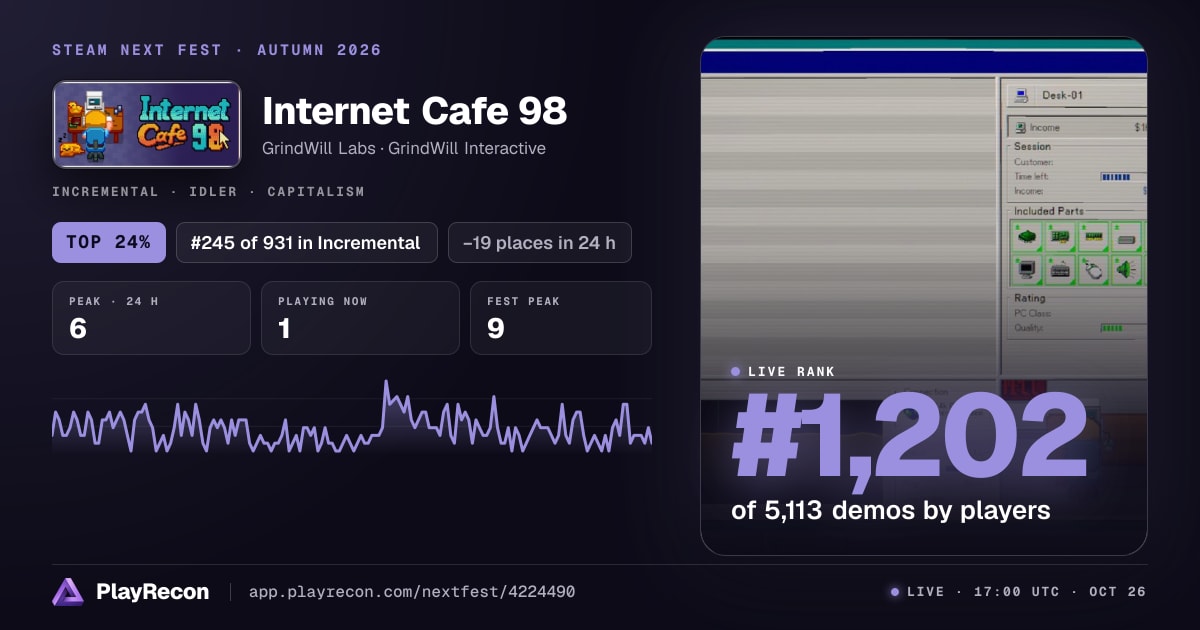1200x630 pixels.
Task: Click the Customer: field label
Action: pyautogui.click(x=1034, y=162)
